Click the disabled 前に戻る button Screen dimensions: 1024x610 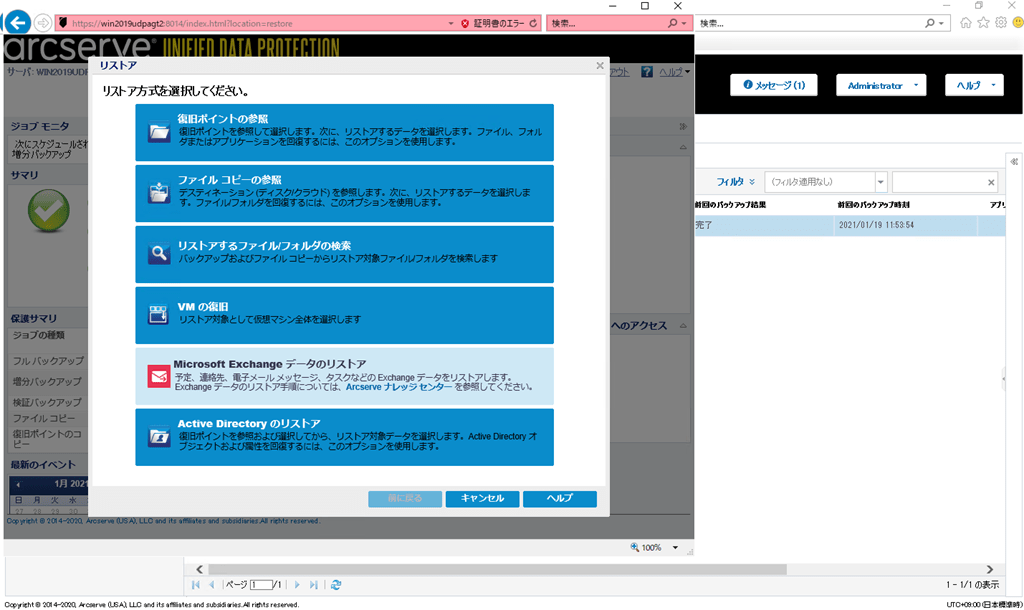(x=405, y=498)
